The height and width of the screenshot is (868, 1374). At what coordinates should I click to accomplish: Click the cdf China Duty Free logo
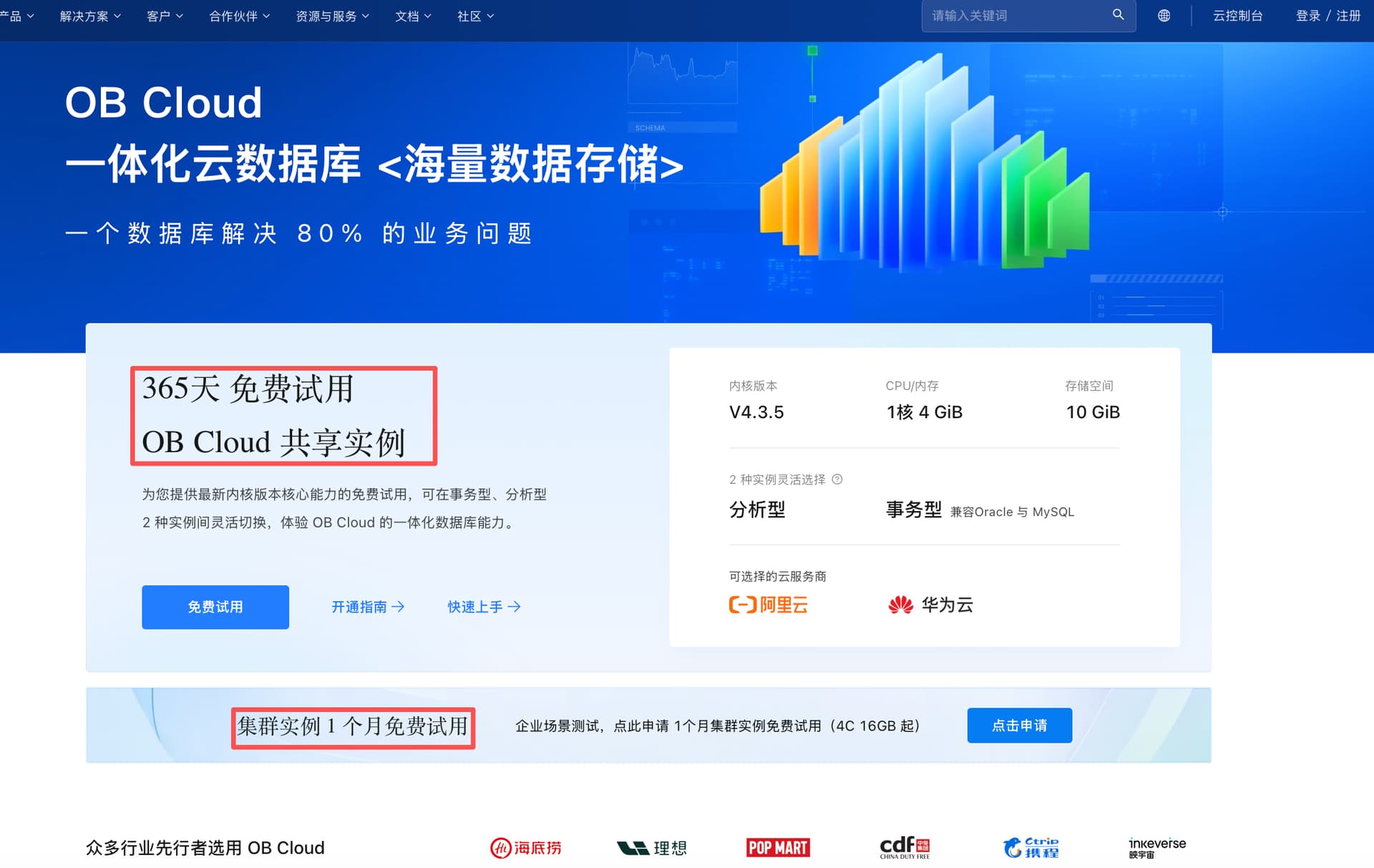coord(905,848)
